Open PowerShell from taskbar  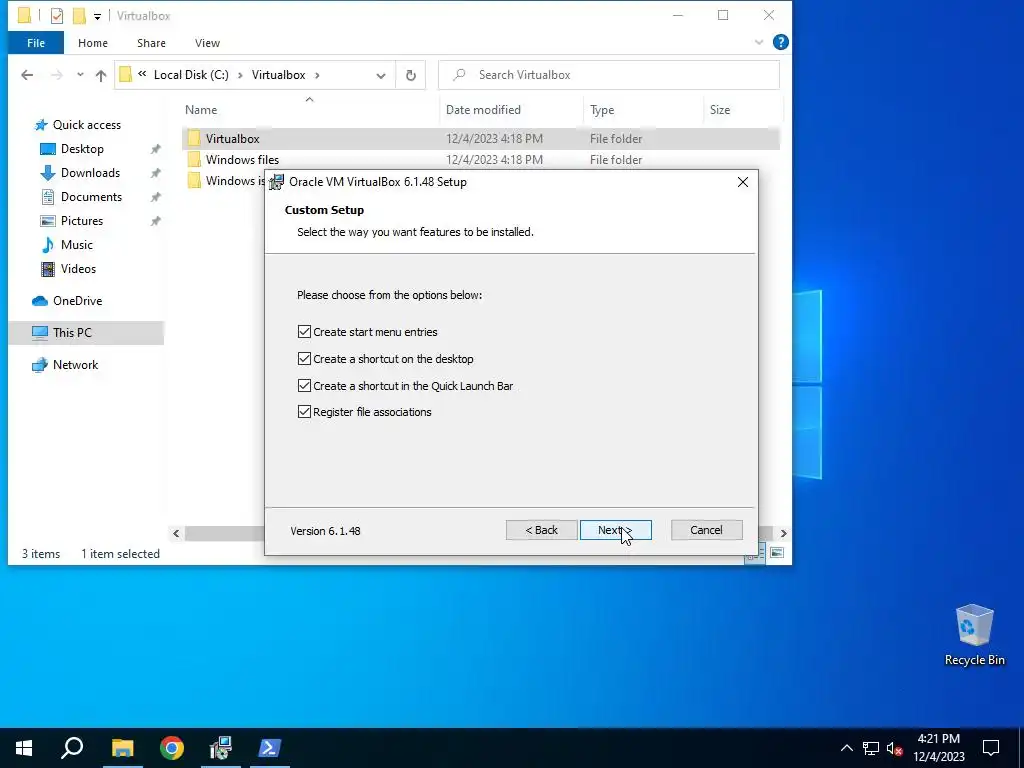[270, 748]
